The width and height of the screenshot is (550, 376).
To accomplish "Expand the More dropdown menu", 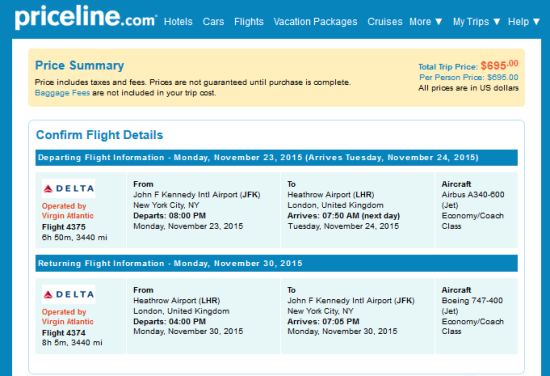I will (425, 22).
